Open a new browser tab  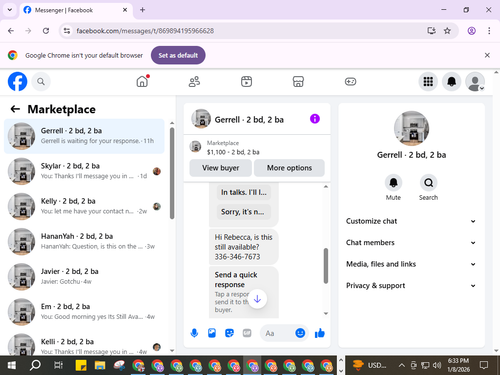pos(142,10)
